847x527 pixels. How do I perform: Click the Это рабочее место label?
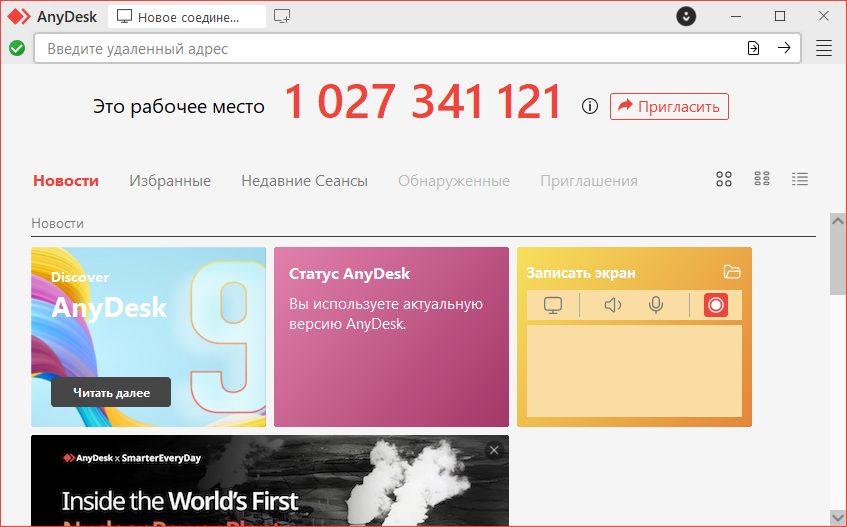click(x=179, y=106)
